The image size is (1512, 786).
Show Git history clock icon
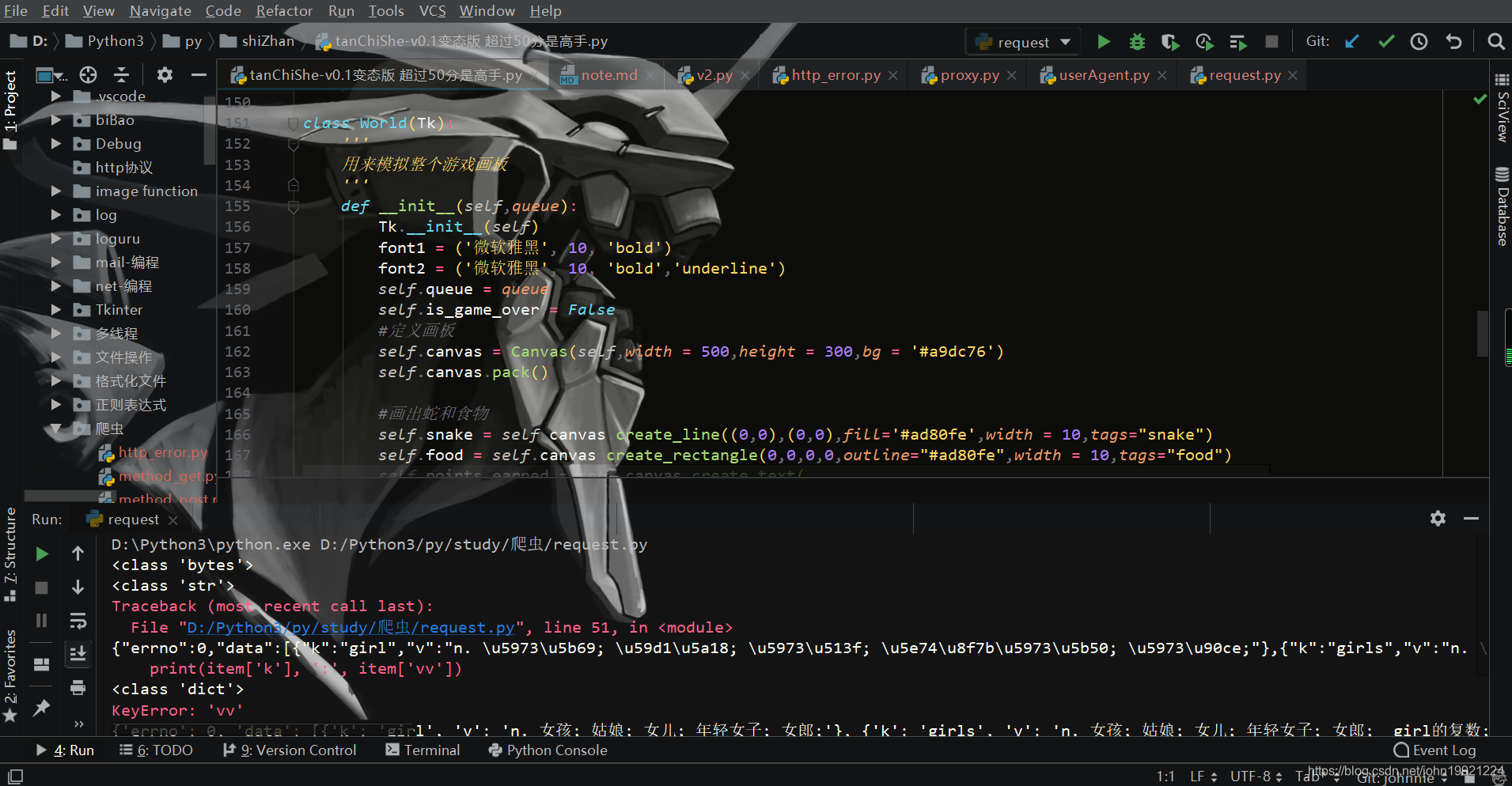(x=1419, y=42)
